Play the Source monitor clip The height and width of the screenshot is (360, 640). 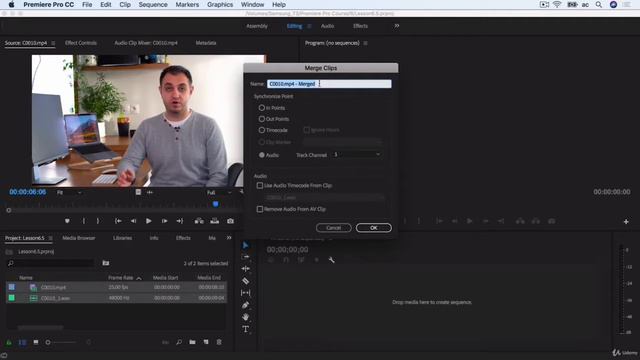pyautogui.click(x=149, y=221)
